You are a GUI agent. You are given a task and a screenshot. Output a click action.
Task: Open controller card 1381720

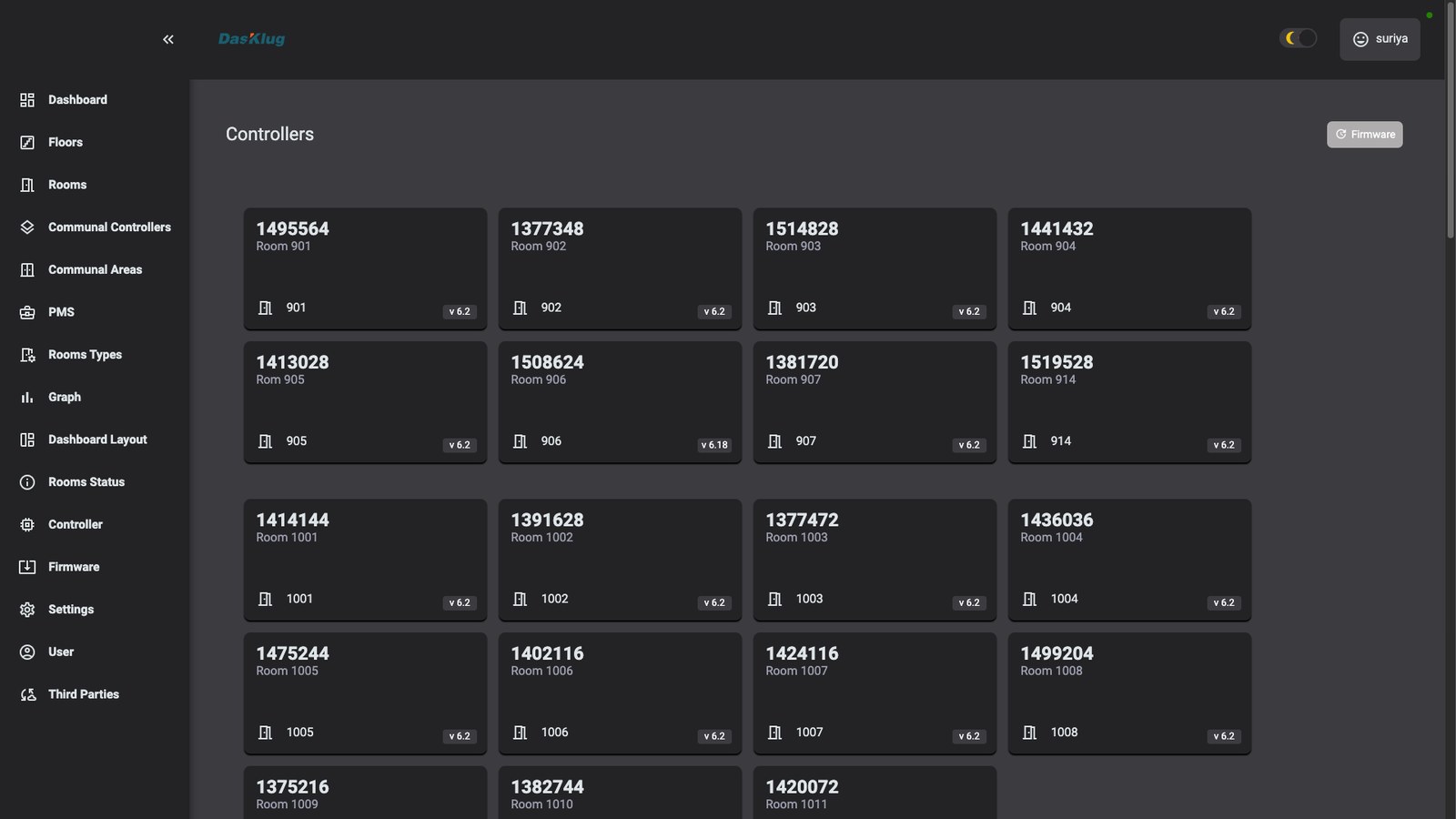point(875,402)
